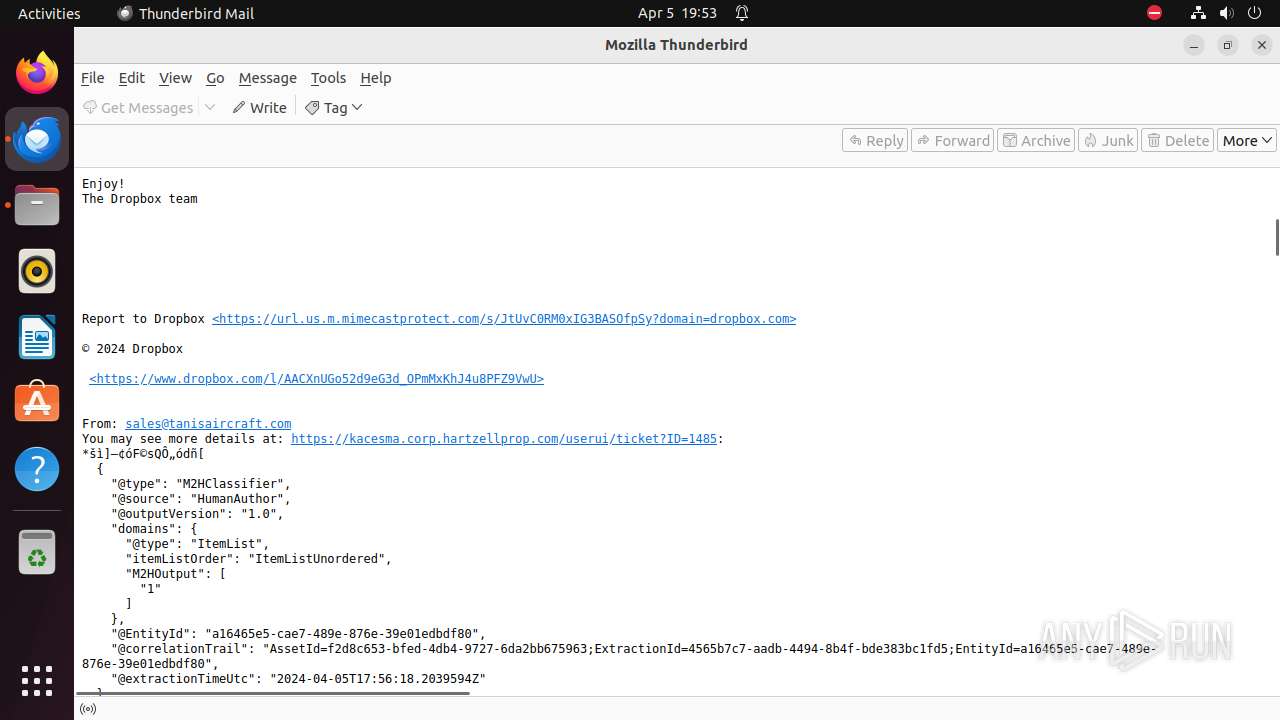The height and width of the screenshot is (720, 1280).
Task: Click the Reply button
Action: coord(875,140)
